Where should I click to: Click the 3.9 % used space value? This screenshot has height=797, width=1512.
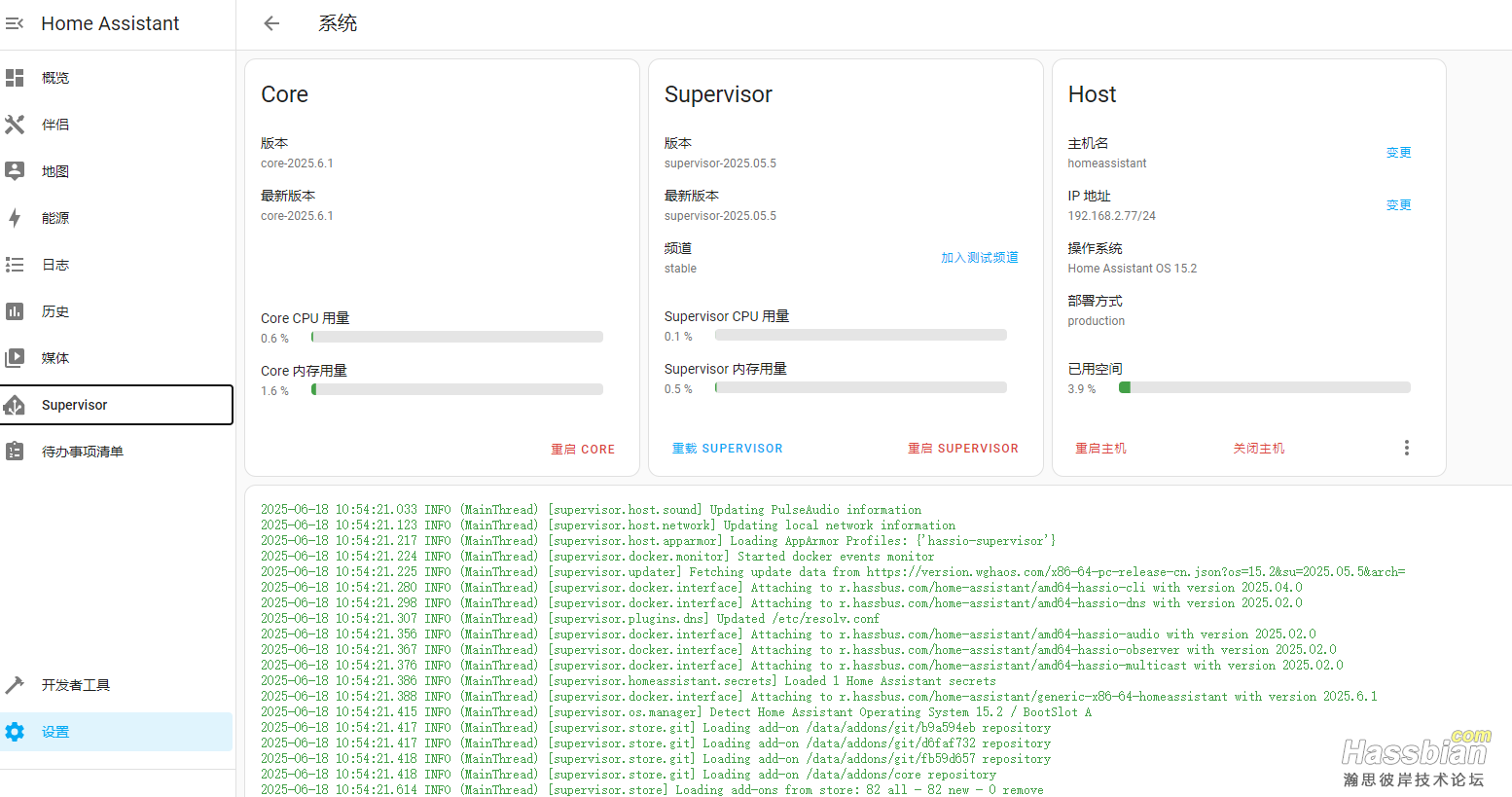1082,389
